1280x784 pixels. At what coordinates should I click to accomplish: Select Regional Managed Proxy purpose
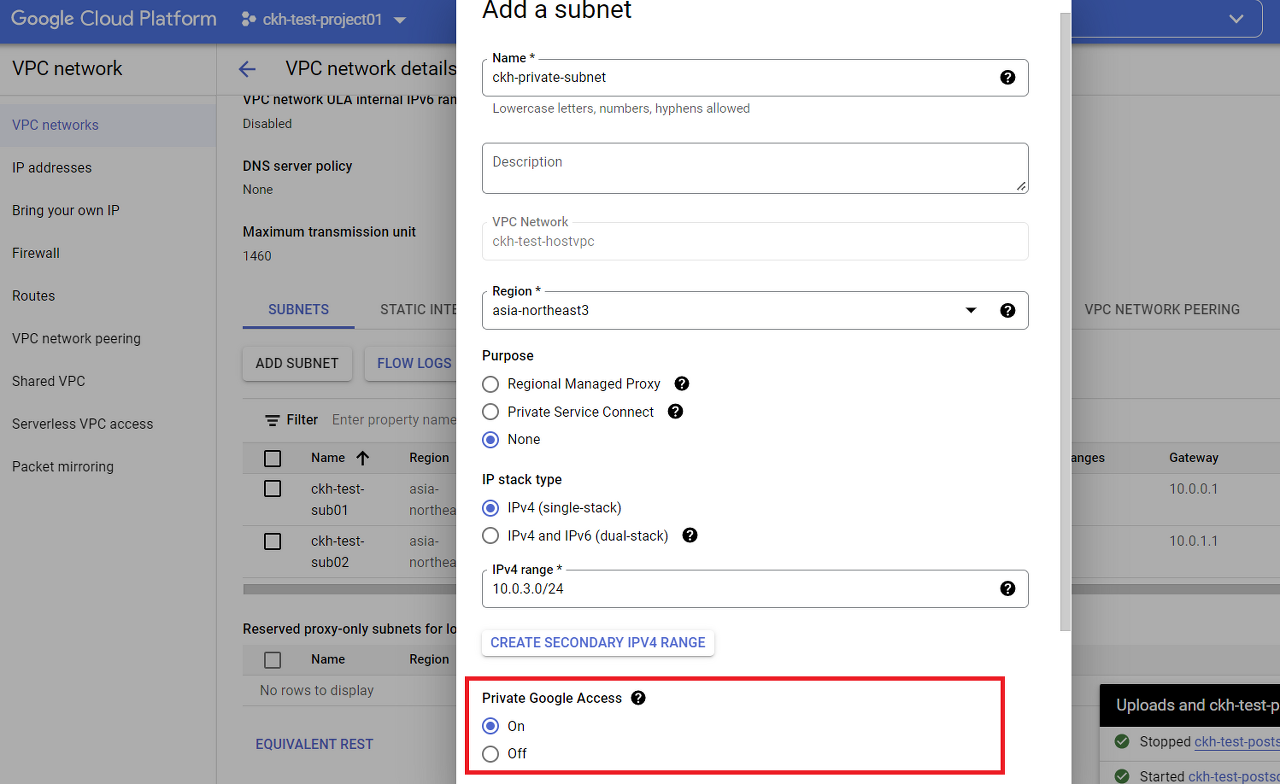point(490,384)
